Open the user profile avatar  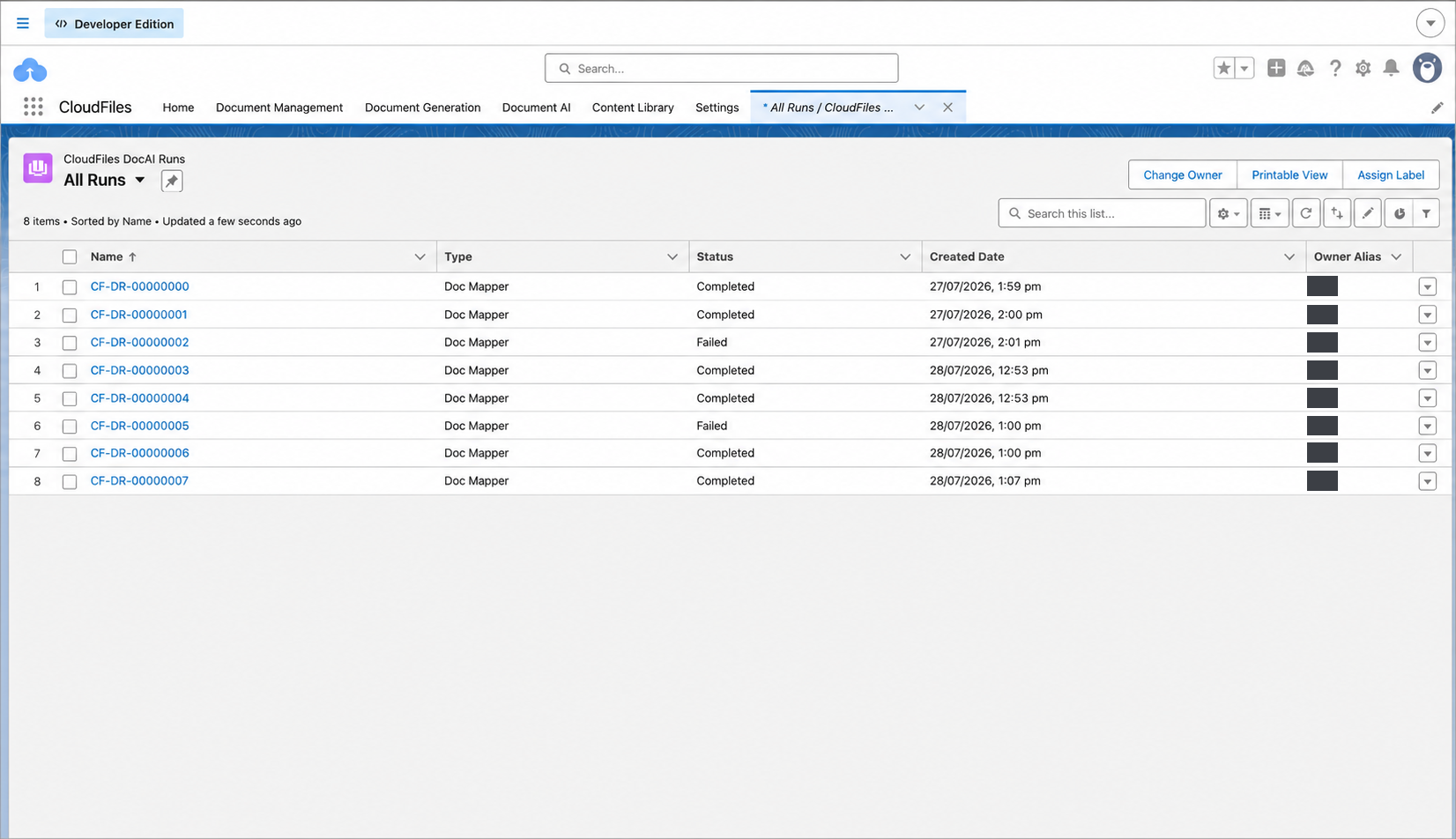[1427, 68]
